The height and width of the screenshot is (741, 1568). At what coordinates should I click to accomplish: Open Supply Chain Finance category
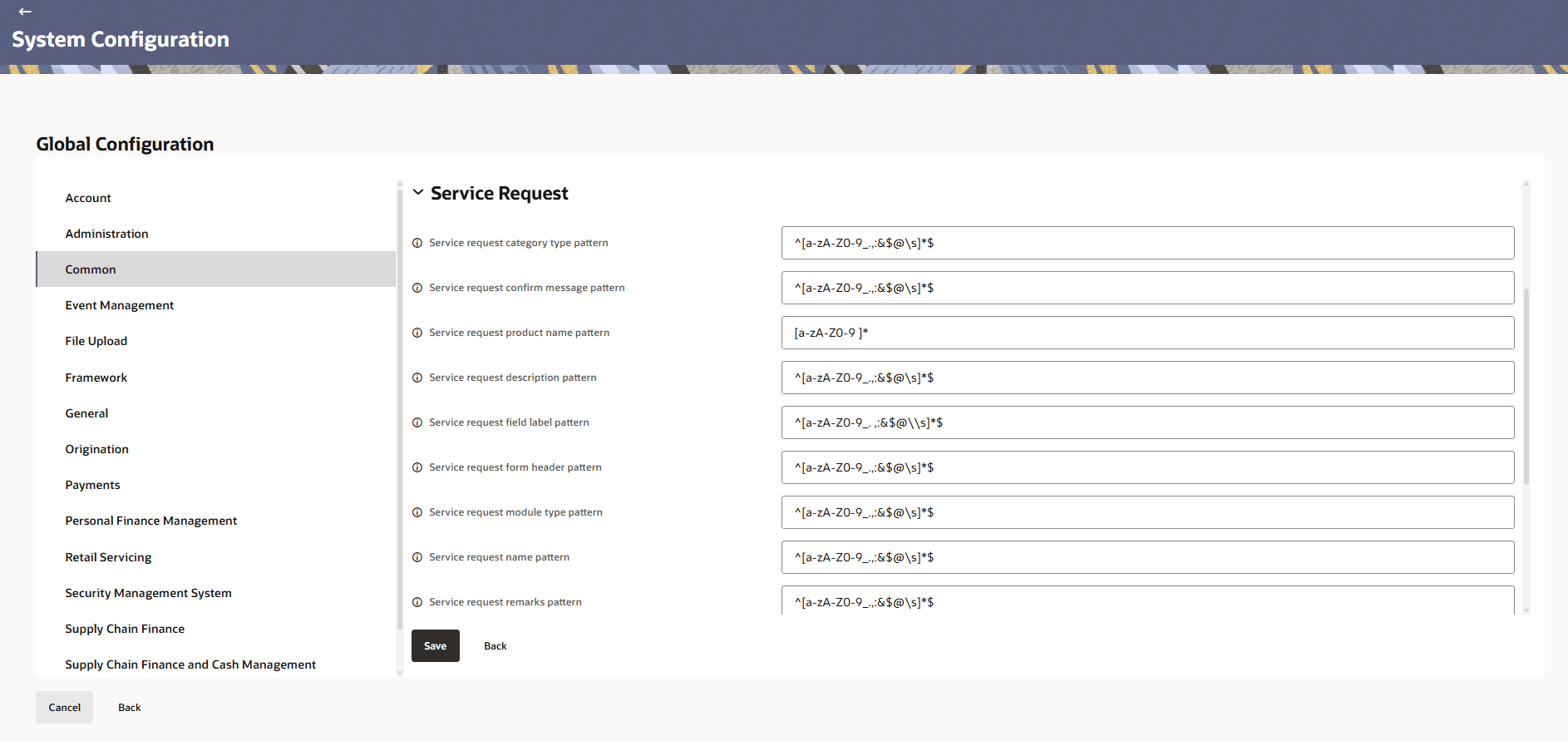pos(215,629)
